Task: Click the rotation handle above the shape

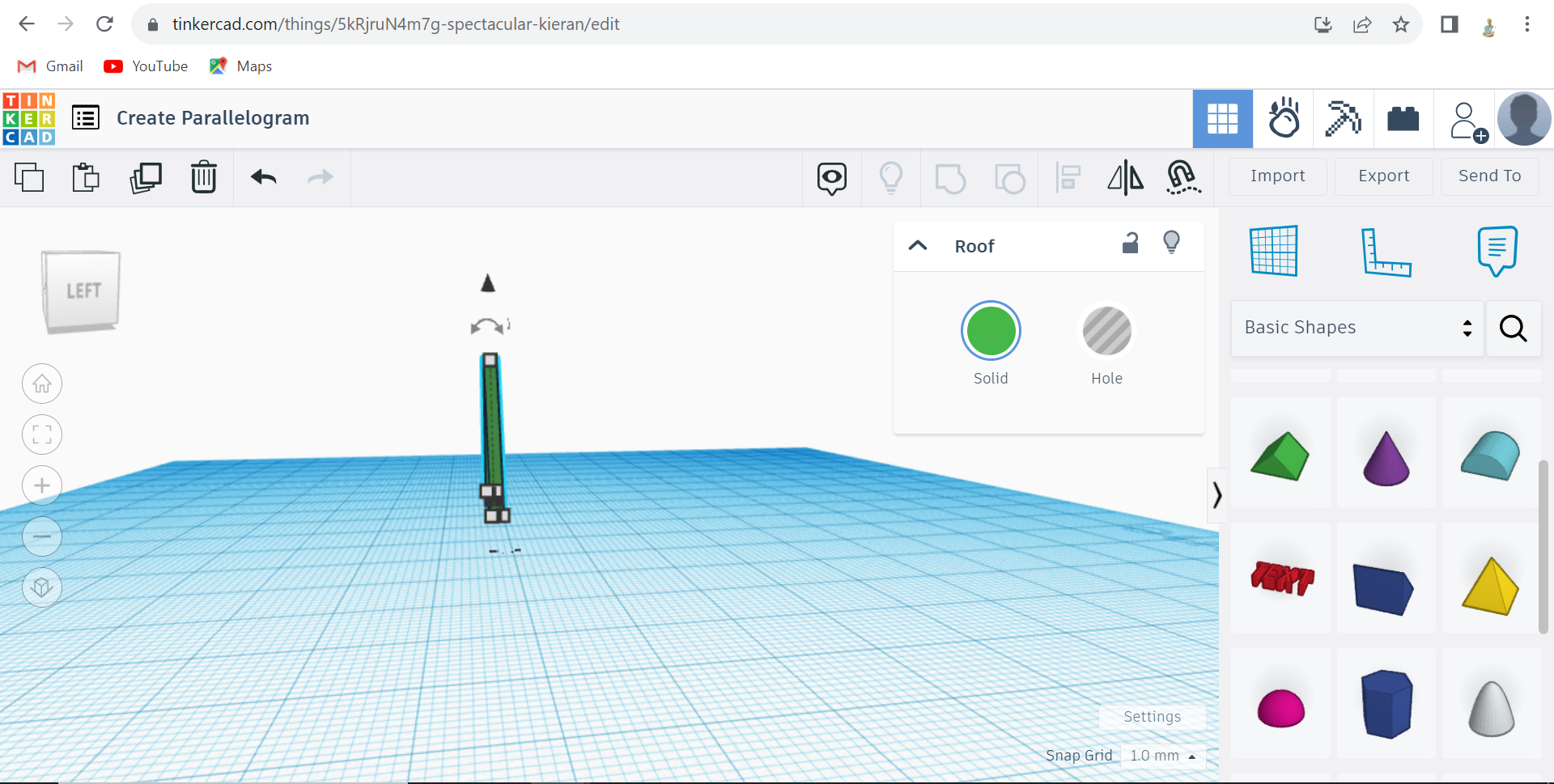Action: point(489,326)
